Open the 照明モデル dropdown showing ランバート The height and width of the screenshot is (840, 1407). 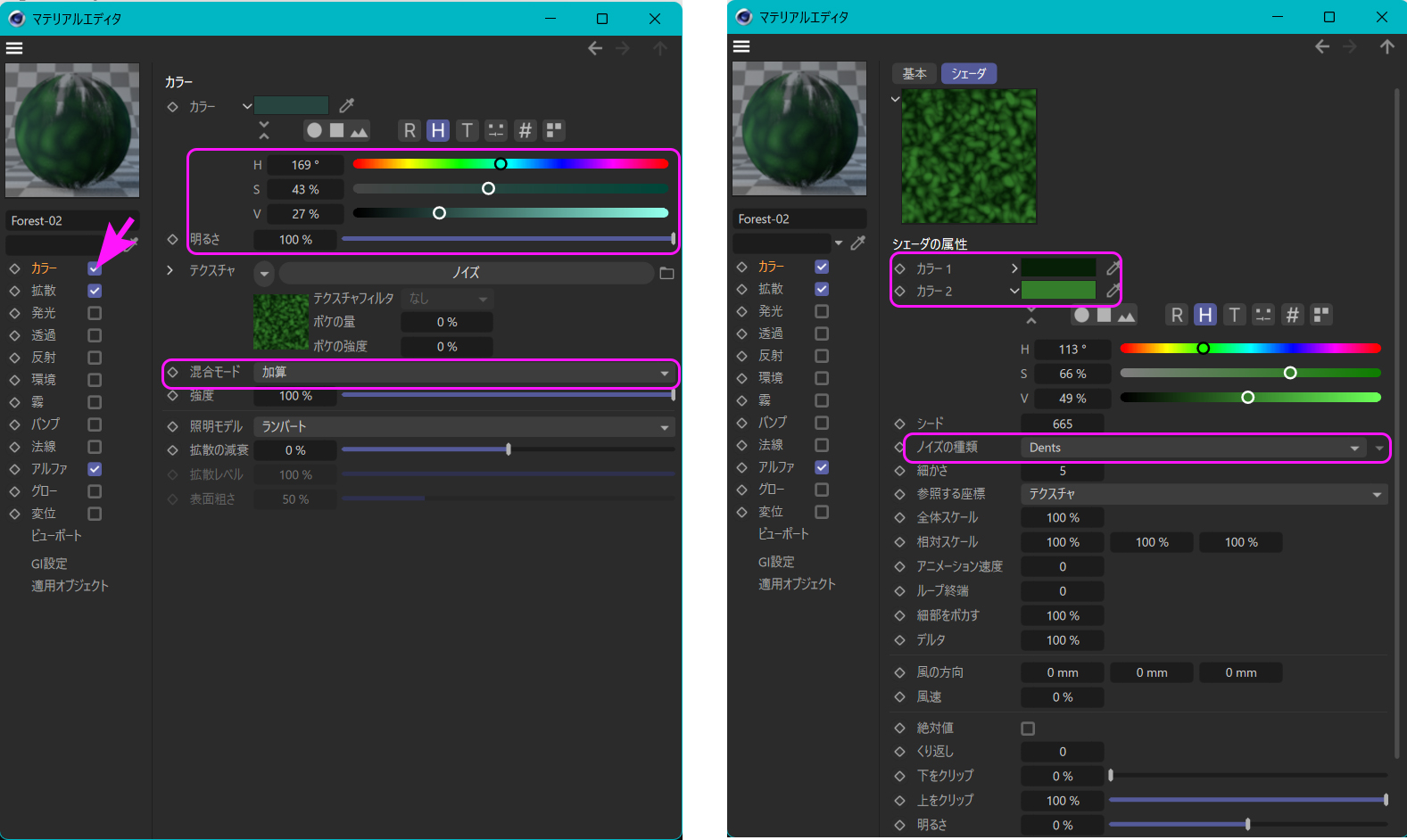[x=464, y=427]
